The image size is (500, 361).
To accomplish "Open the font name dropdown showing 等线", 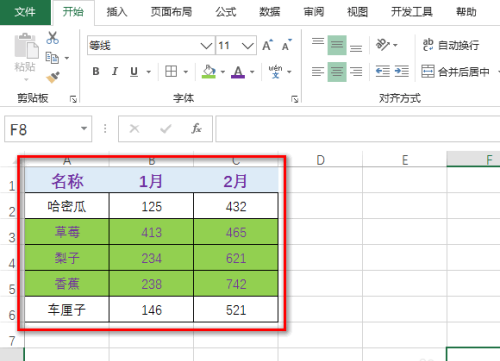I will pyautogui.click(x=151, y=45).
